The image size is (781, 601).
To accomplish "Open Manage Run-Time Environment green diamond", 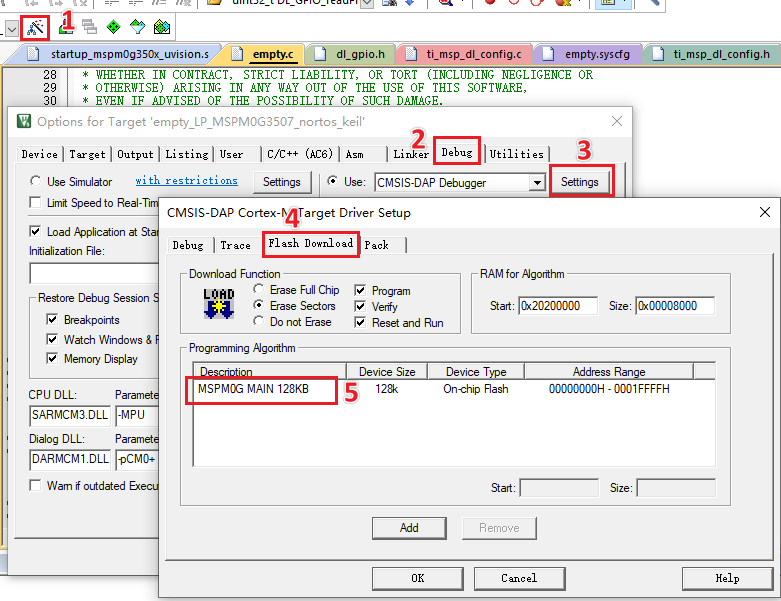I will [x=114, y=26].
